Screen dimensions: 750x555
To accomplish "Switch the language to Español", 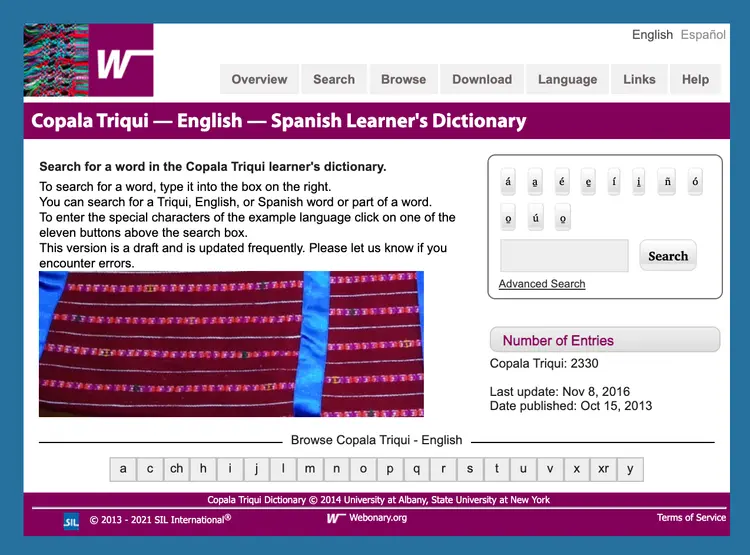I will click(x=703, y=35).
